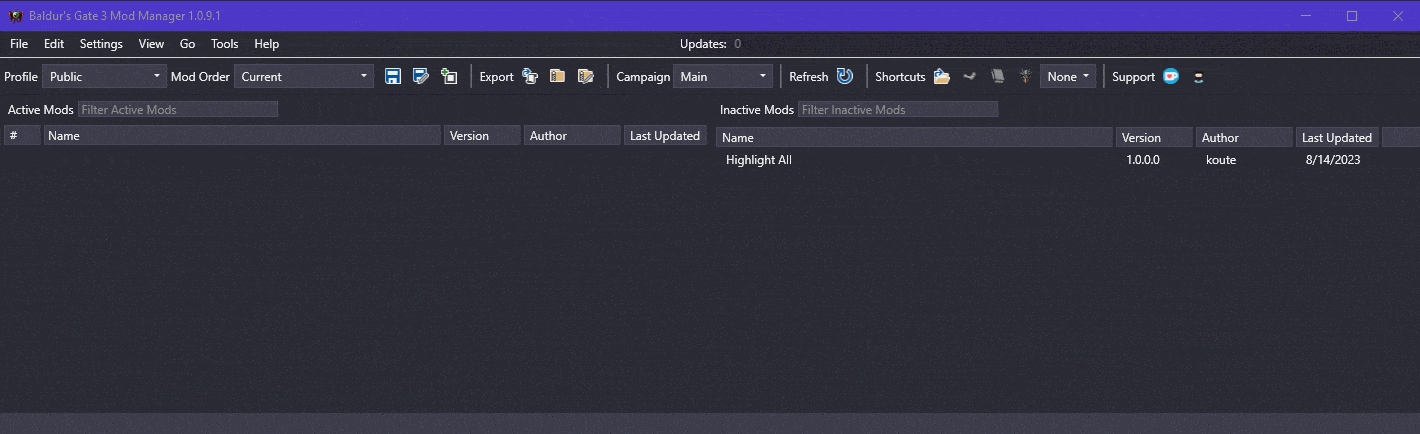Viewport: 1420px width, 434px height.
Task: Click the refresh arrow icon
Action: [x=845, y=77]
